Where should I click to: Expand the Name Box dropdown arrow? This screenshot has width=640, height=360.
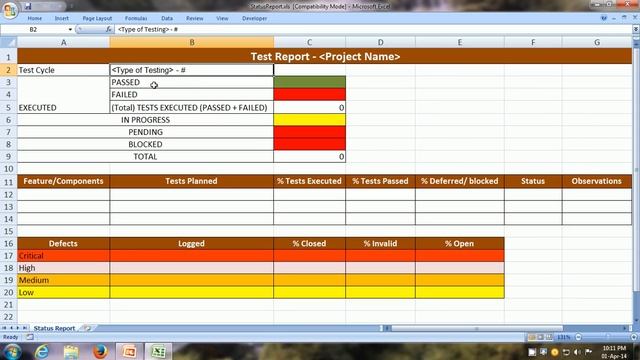click(70, 30)
